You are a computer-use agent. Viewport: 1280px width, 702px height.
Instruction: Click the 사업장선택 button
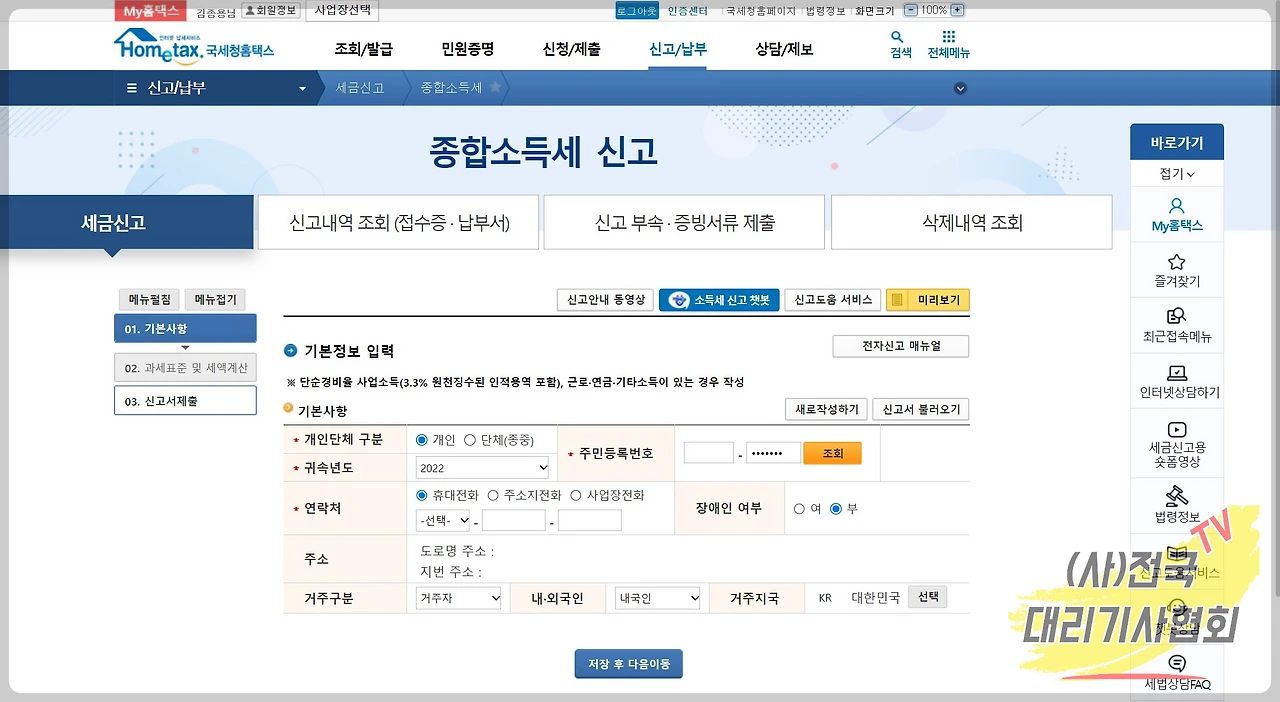(342, 10)
